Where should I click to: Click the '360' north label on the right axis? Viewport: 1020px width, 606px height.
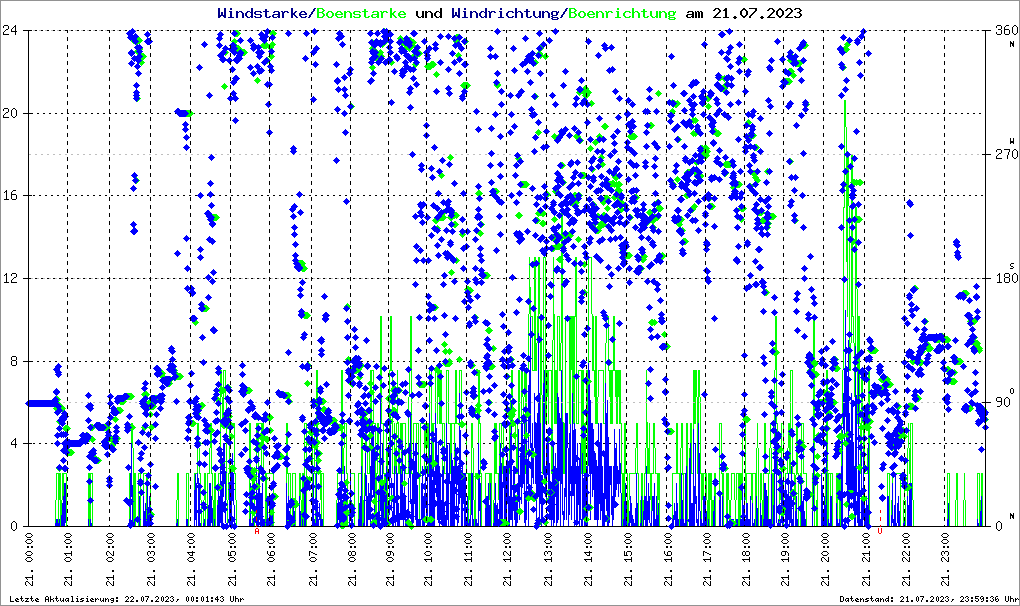click(x=1005, y=30)
